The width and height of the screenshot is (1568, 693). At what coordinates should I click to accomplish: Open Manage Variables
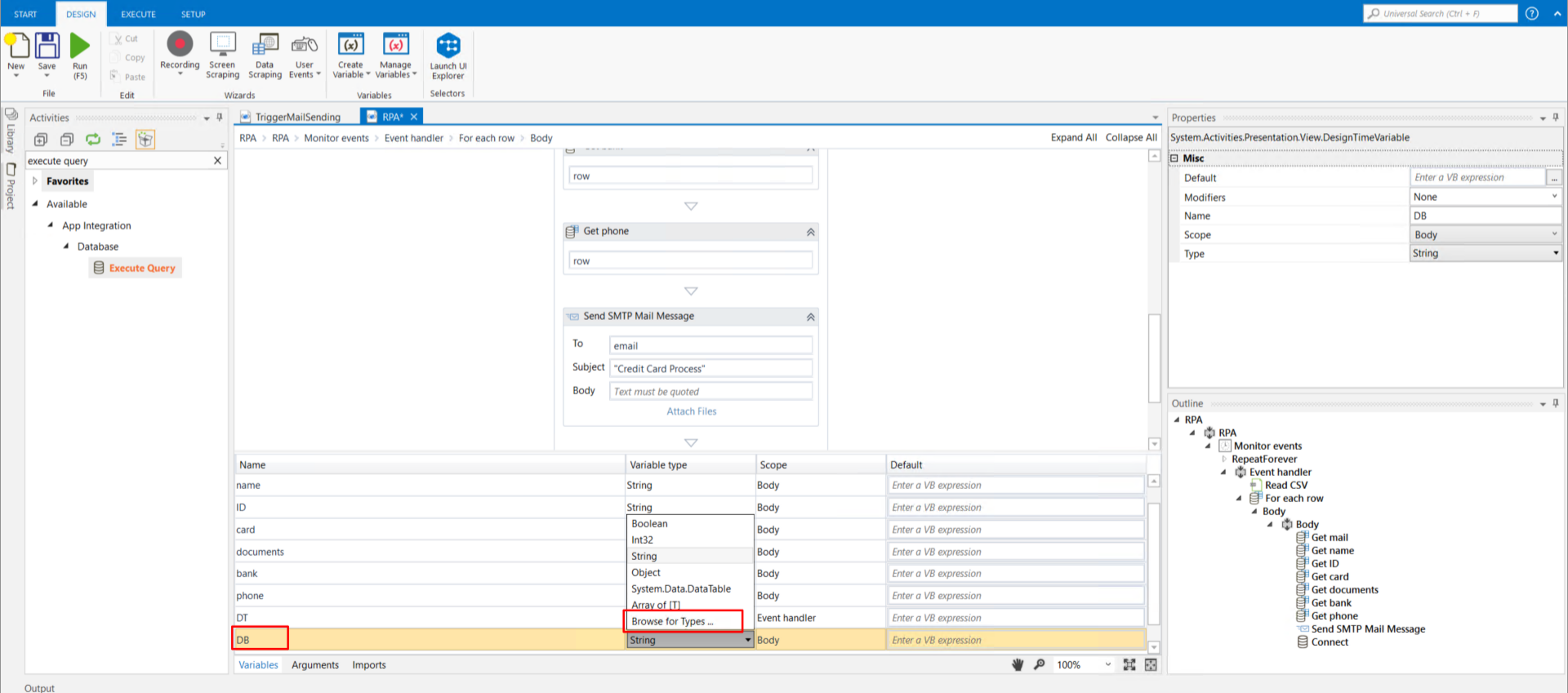click(396, 45)
